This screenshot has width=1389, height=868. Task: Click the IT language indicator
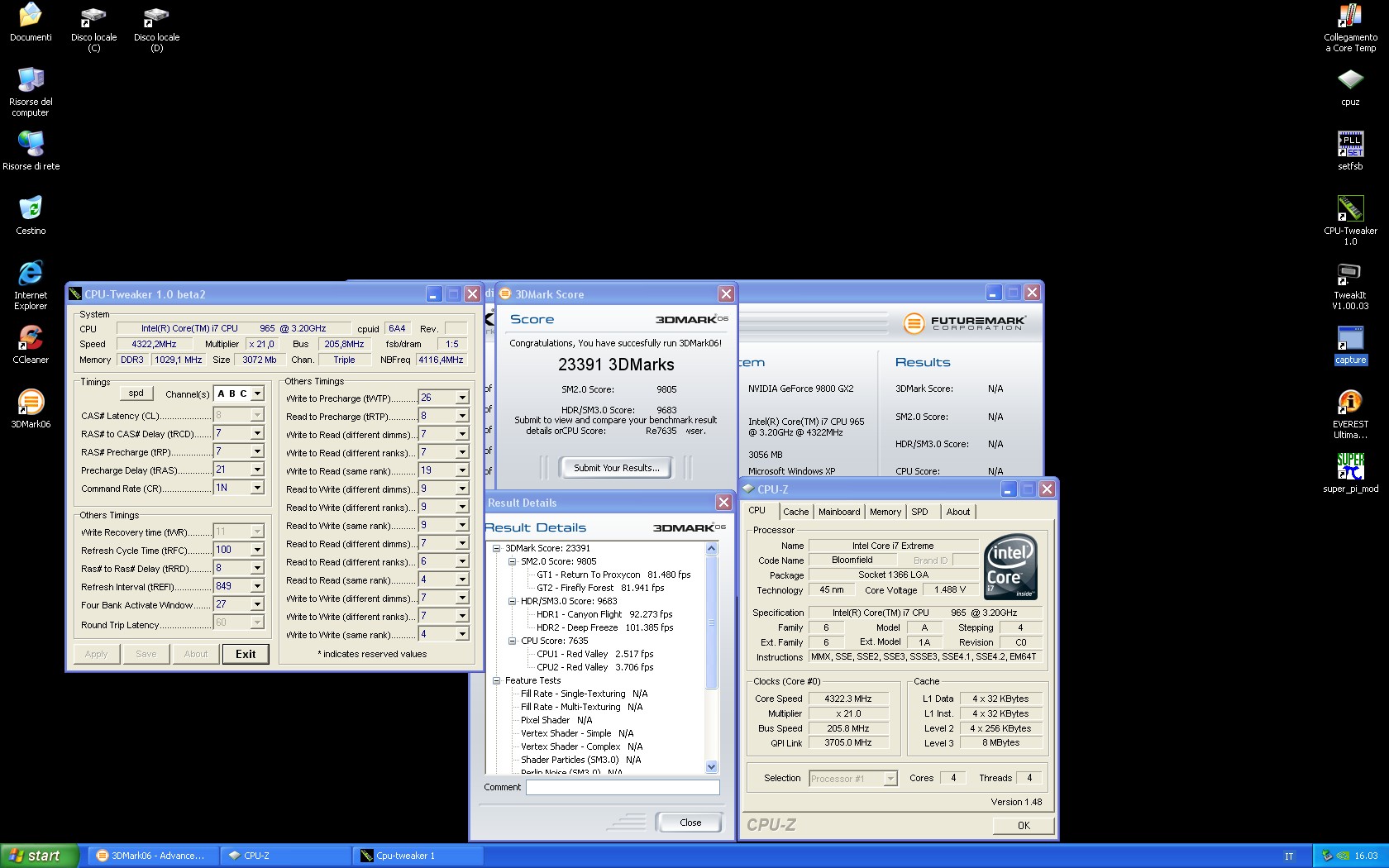coord(1289,856)
